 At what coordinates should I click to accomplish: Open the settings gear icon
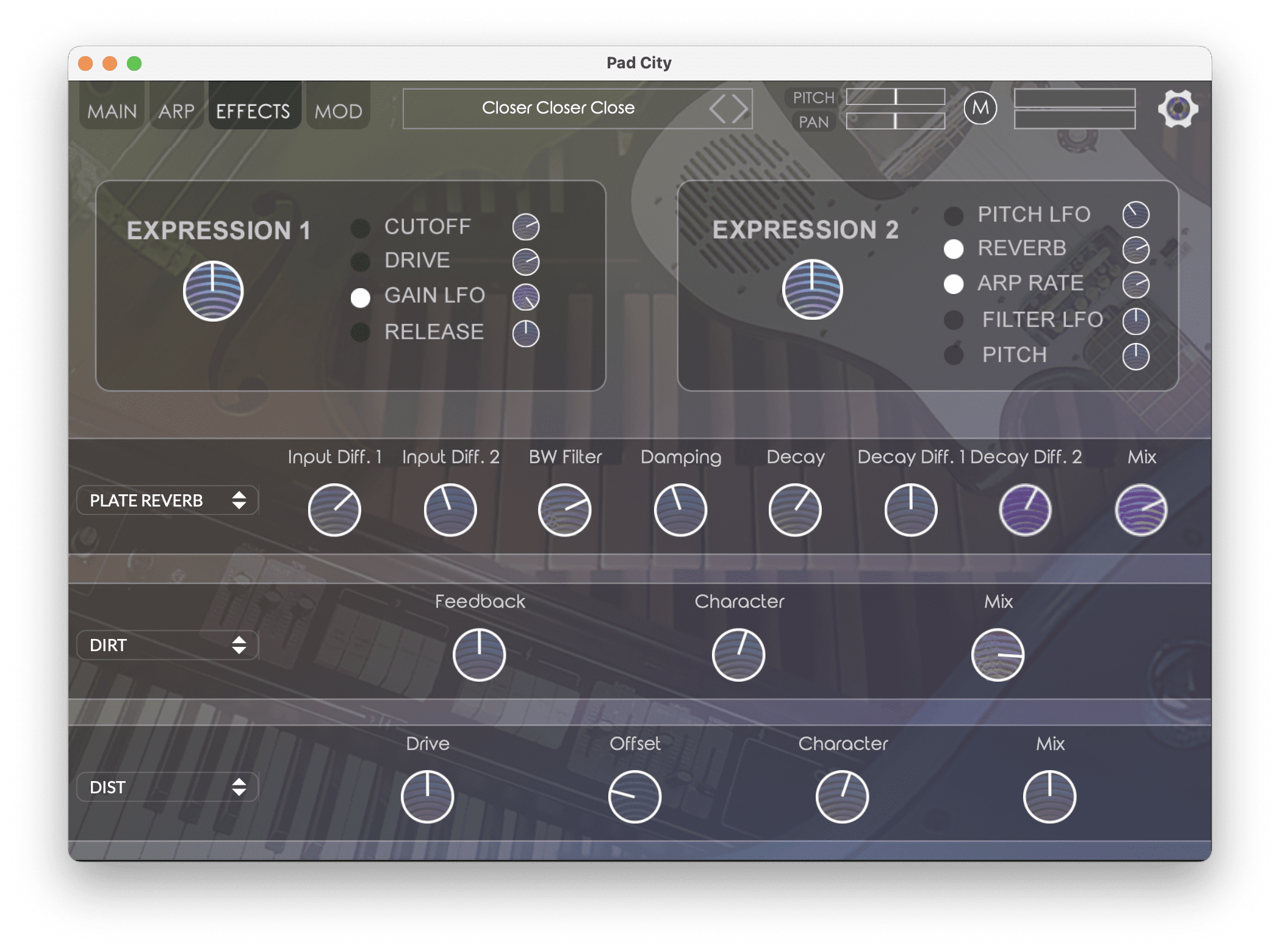(x=1178, y=109)
